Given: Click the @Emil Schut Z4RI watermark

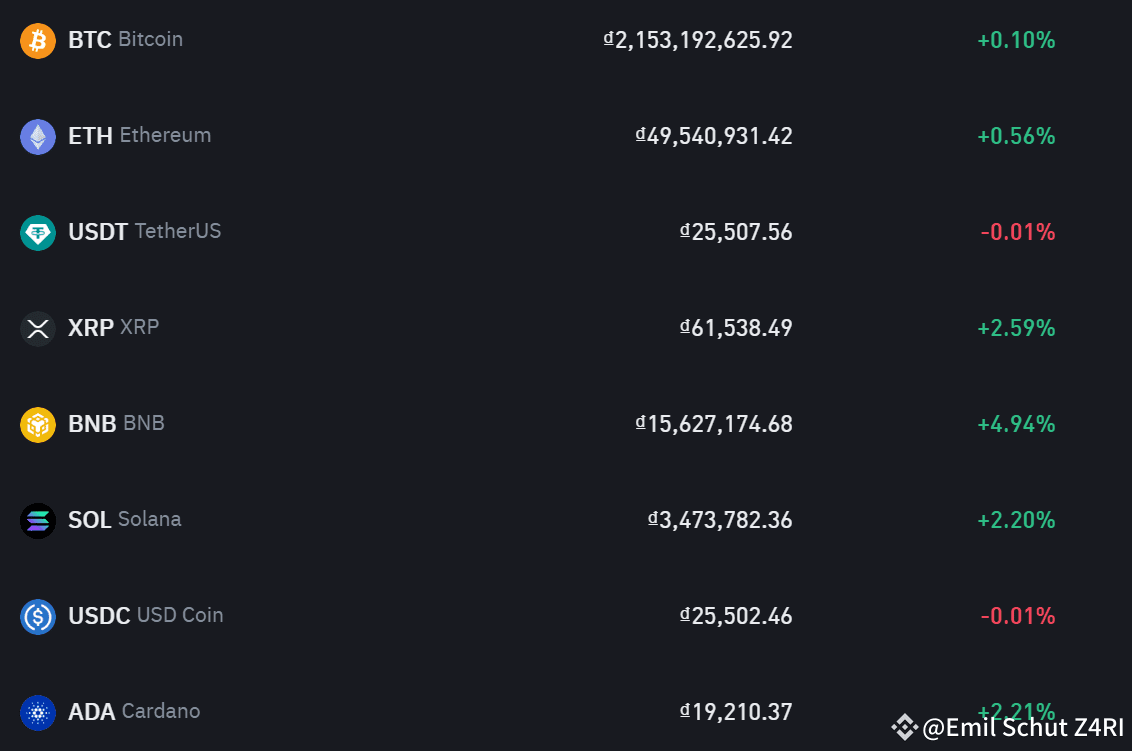Looking at the screenshot, I should click(x=1007, y=727).
